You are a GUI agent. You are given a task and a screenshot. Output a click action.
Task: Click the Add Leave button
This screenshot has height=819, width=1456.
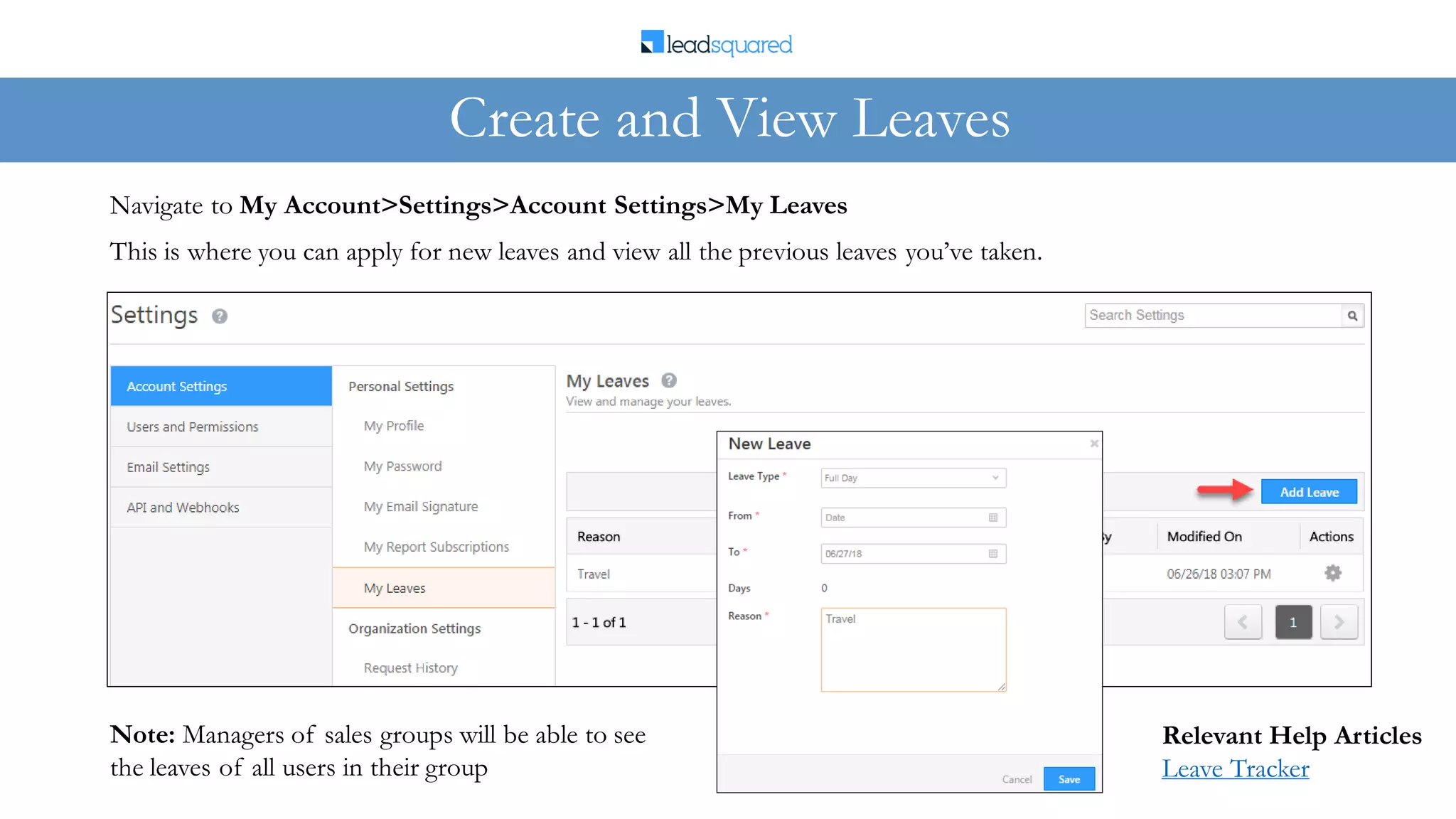tap(1309, 492)
